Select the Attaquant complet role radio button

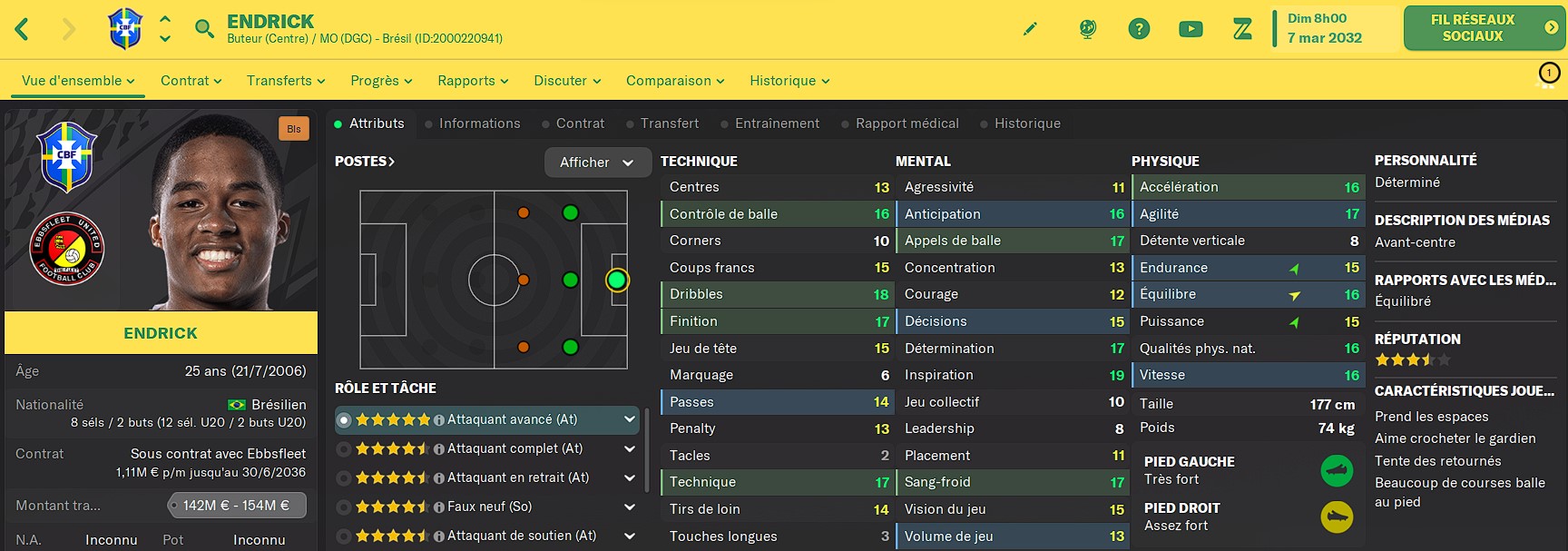click(x=344, y=449)
